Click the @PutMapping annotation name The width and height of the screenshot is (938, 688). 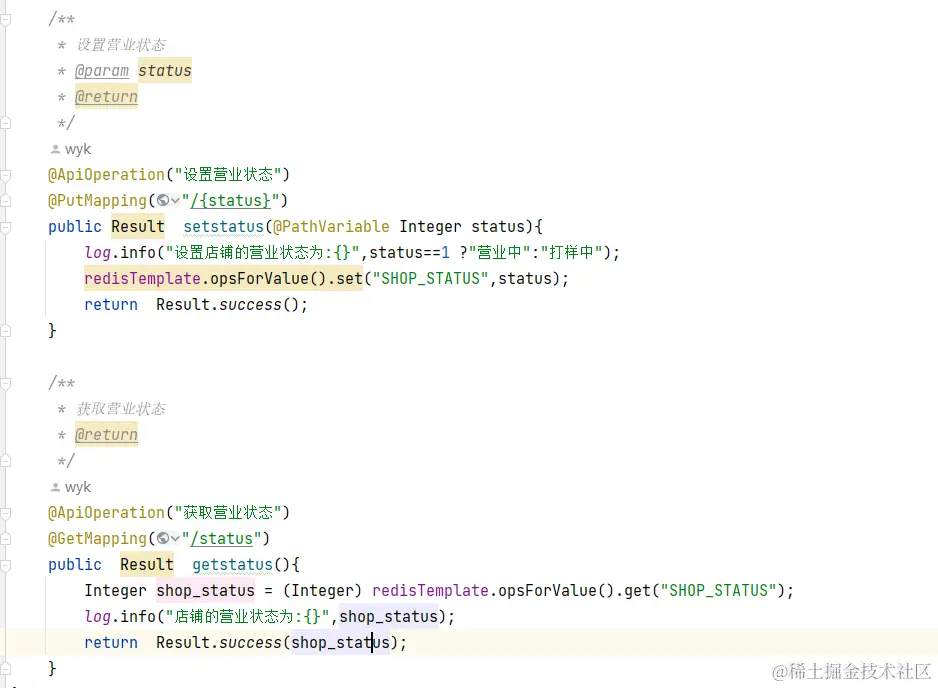click(98, 200)
